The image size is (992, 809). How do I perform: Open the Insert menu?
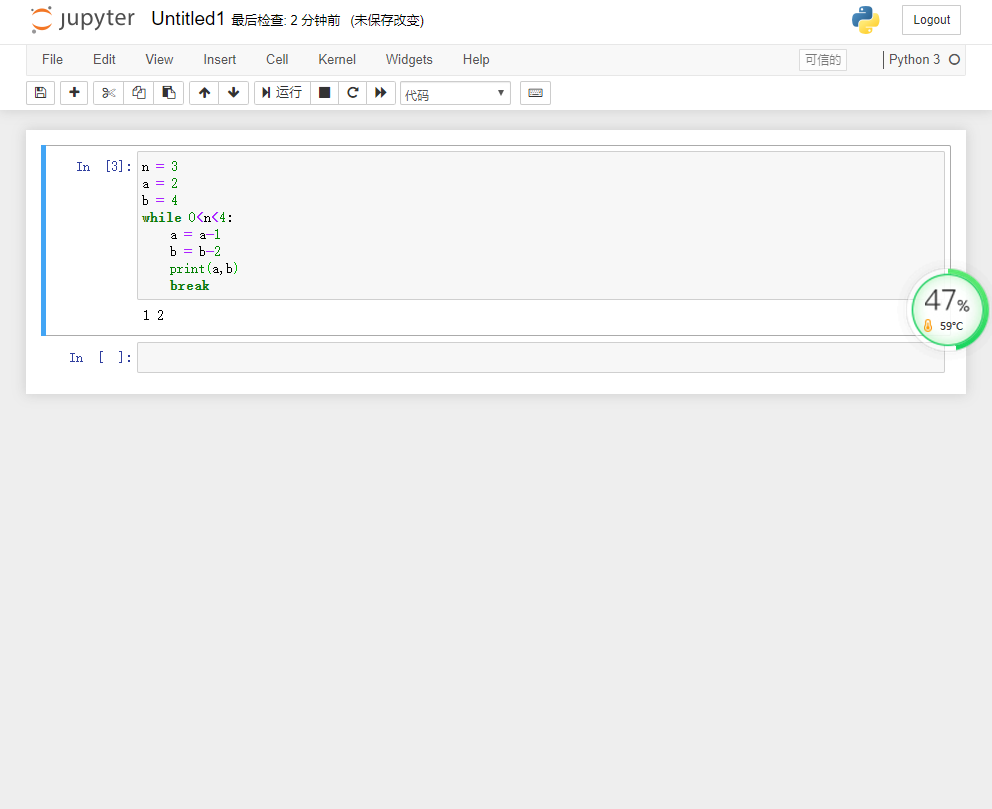click(220, 59)
